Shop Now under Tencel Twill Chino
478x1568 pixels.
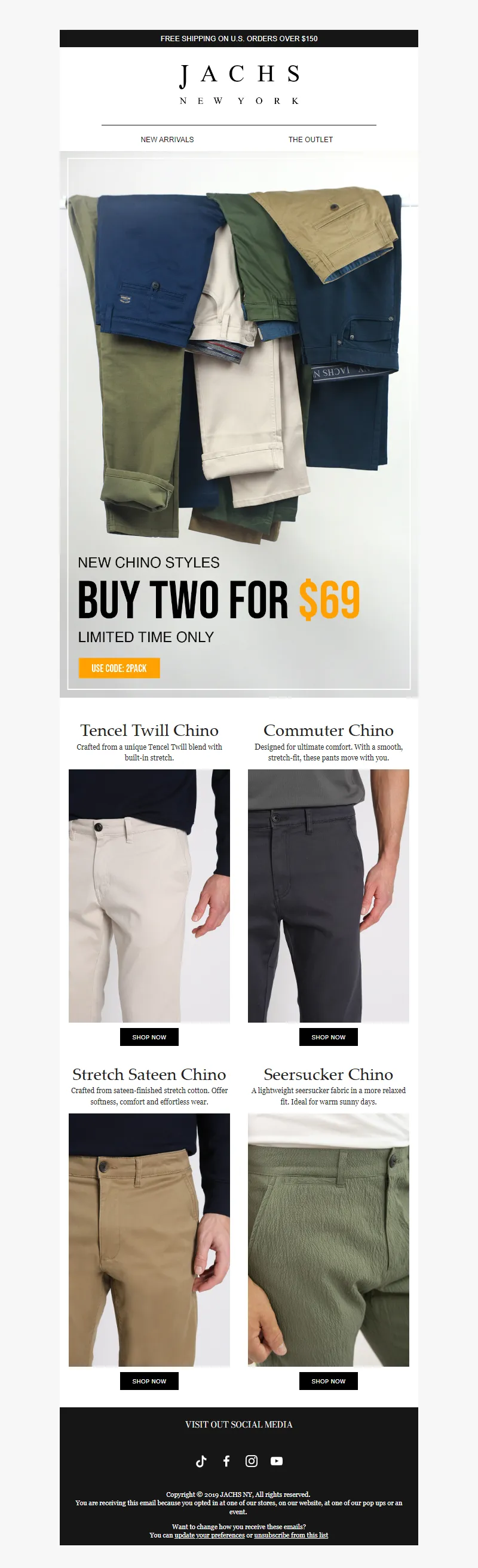point(149,1036)
